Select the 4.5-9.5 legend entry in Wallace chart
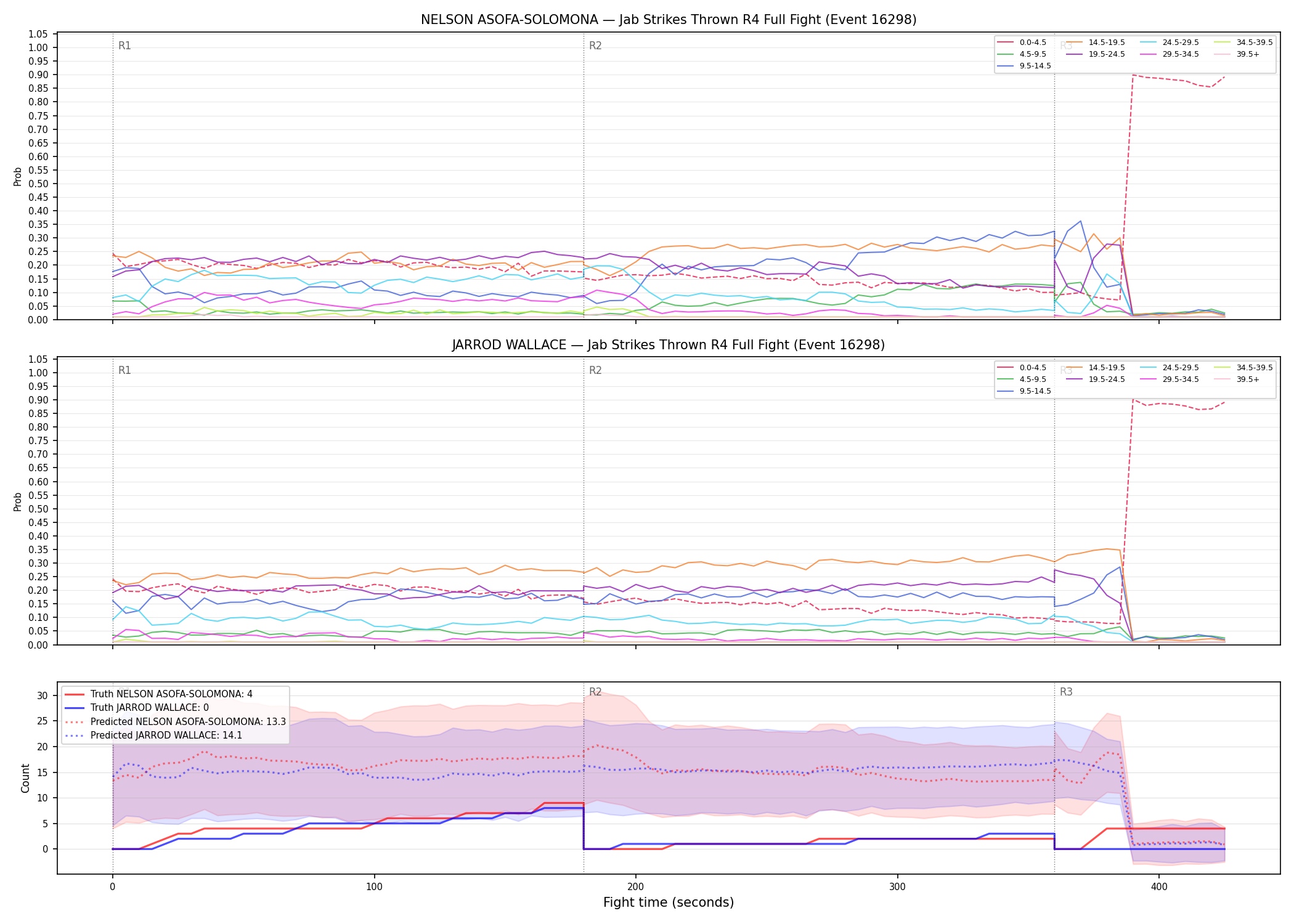This screenshot has width=1294, height=924. pos(1022,379)
